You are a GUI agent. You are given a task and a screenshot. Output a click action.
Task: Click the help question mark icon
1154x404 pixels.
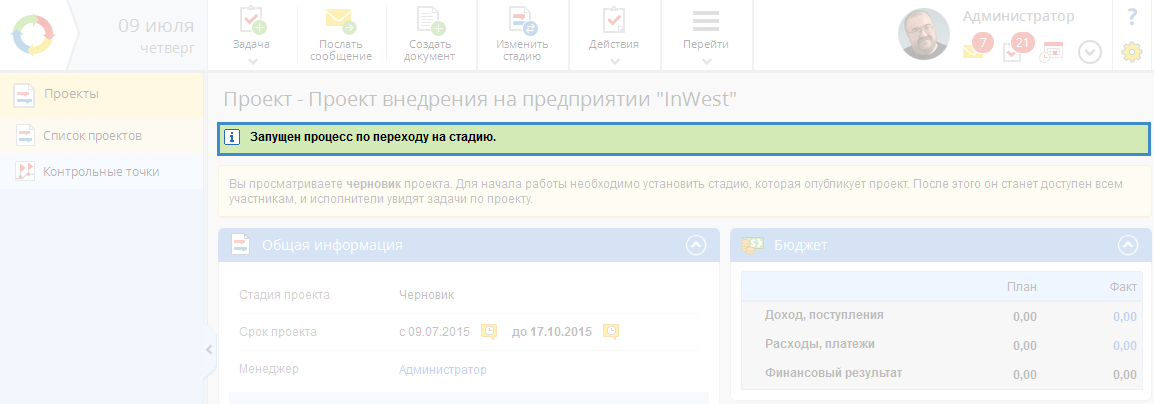(x=1132, y=17)
